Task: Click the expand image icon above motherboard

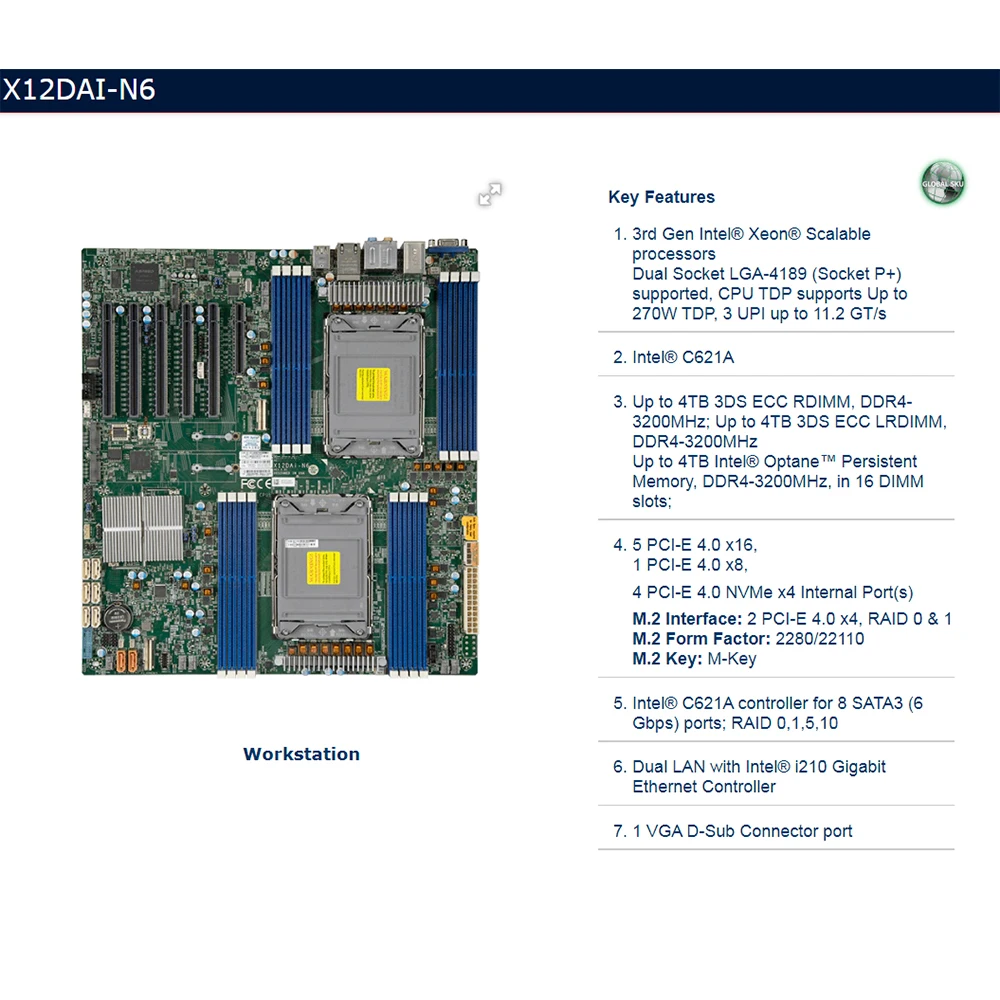Action: [490, 195]
